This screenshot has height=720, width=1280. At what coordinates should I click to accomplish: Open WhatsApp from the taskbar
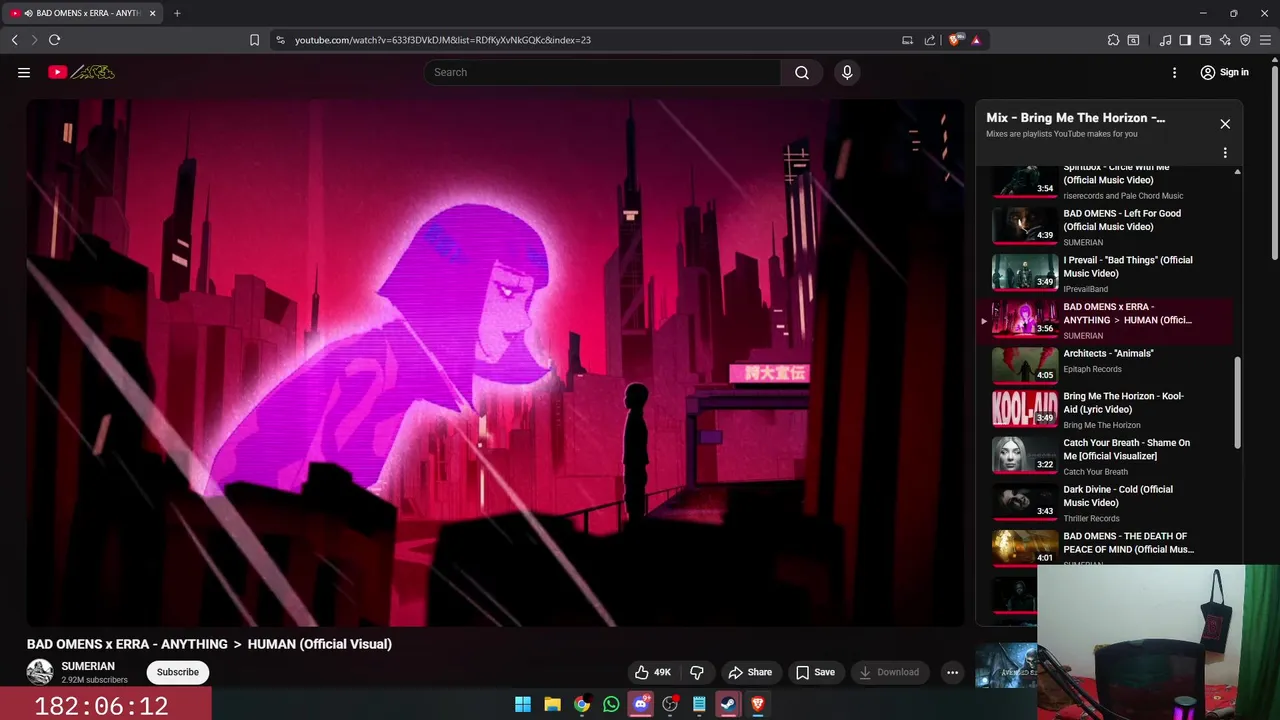tap(611, 704)
